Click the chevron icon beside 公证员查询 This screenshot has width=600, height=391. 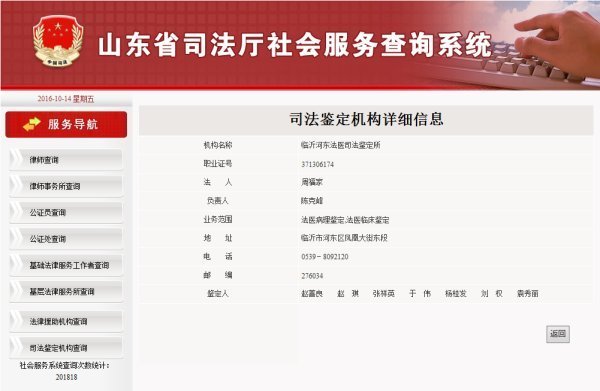point(16,212)
